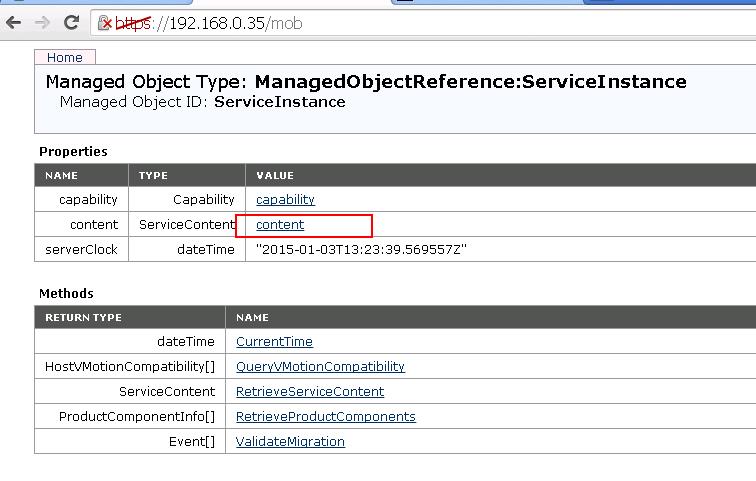Open the QueryVMotionCompatibility method link

(320, 367)
